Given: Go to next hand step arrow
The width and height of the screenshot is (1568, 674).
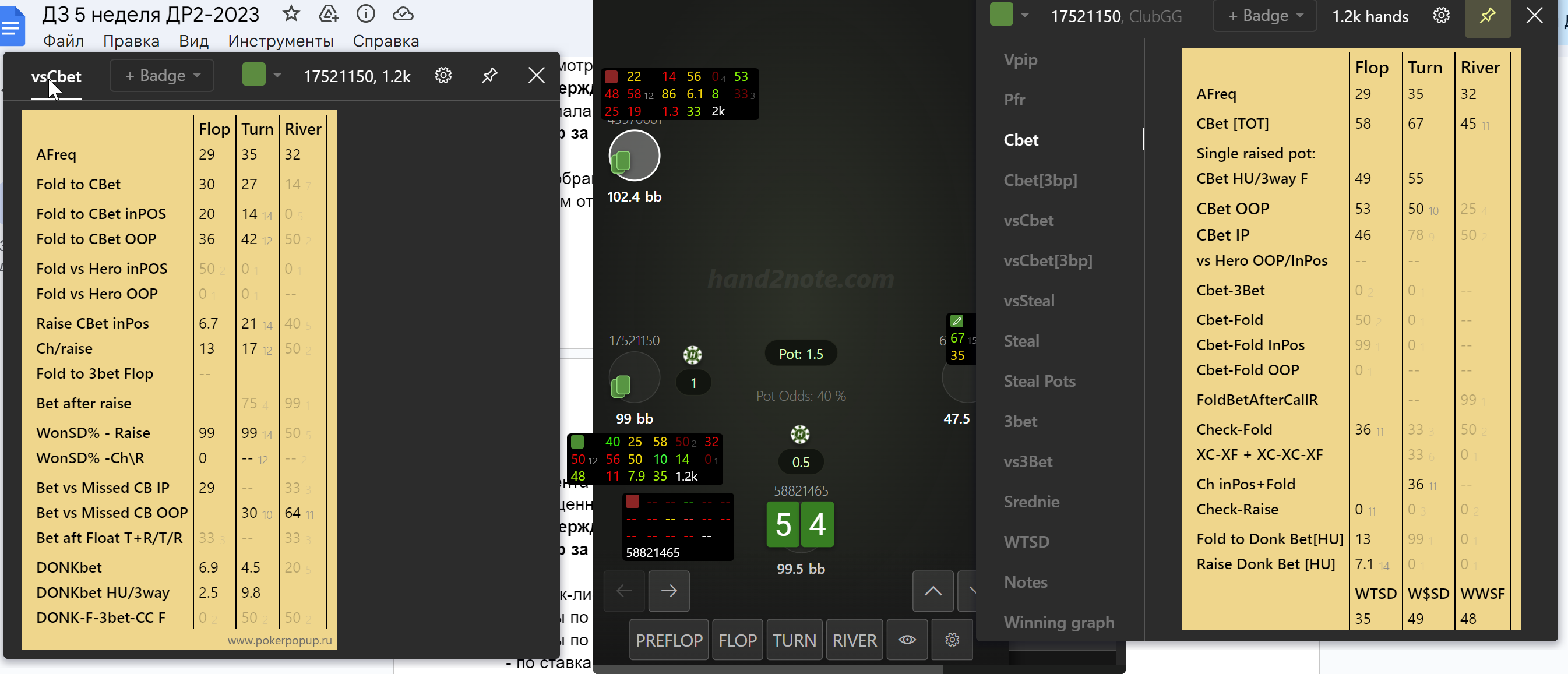Looking at the screenshot, I should tap(669, 591).
